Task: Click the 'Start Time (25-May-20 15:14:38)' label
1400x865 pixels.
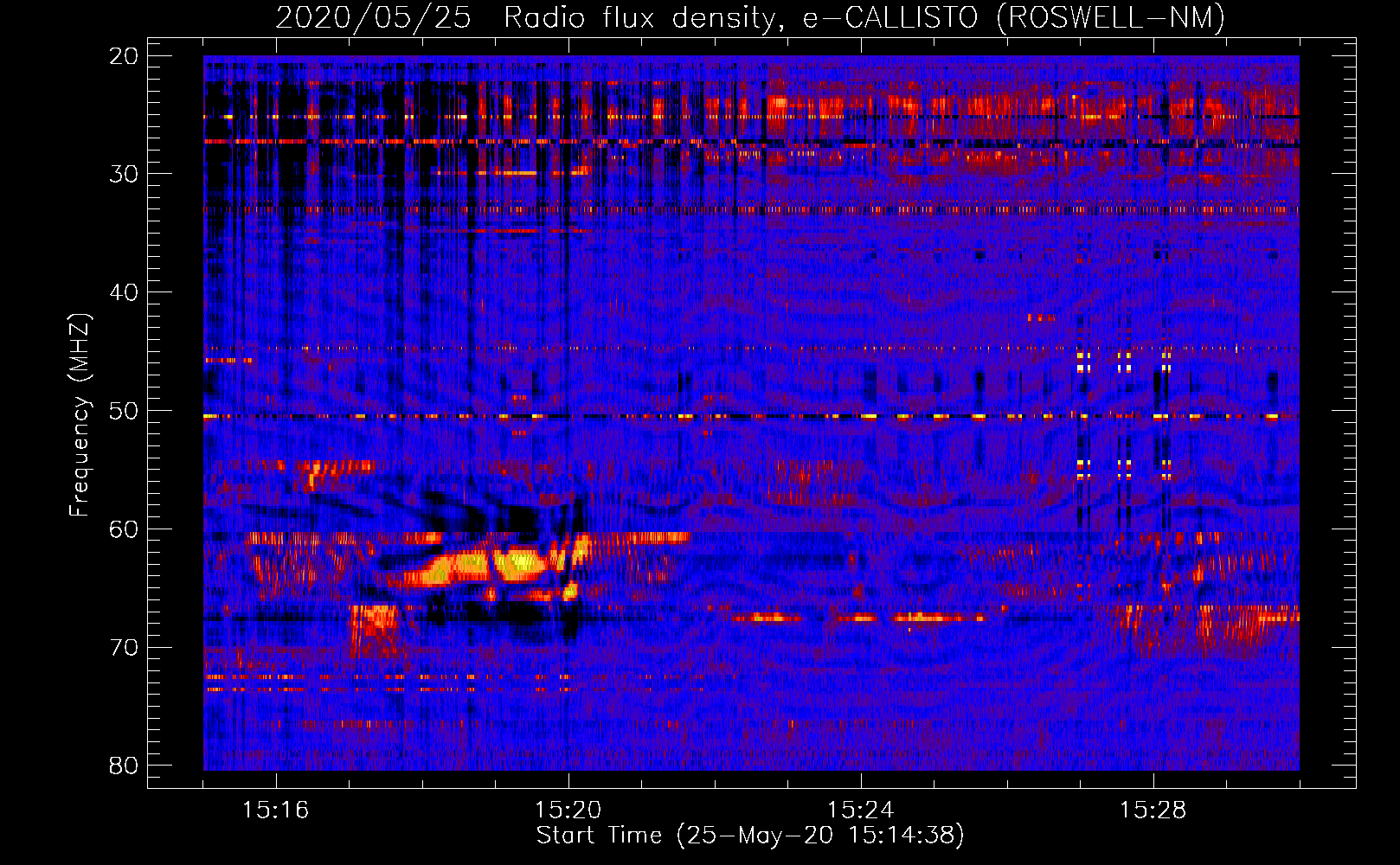Action: (749, 836)
